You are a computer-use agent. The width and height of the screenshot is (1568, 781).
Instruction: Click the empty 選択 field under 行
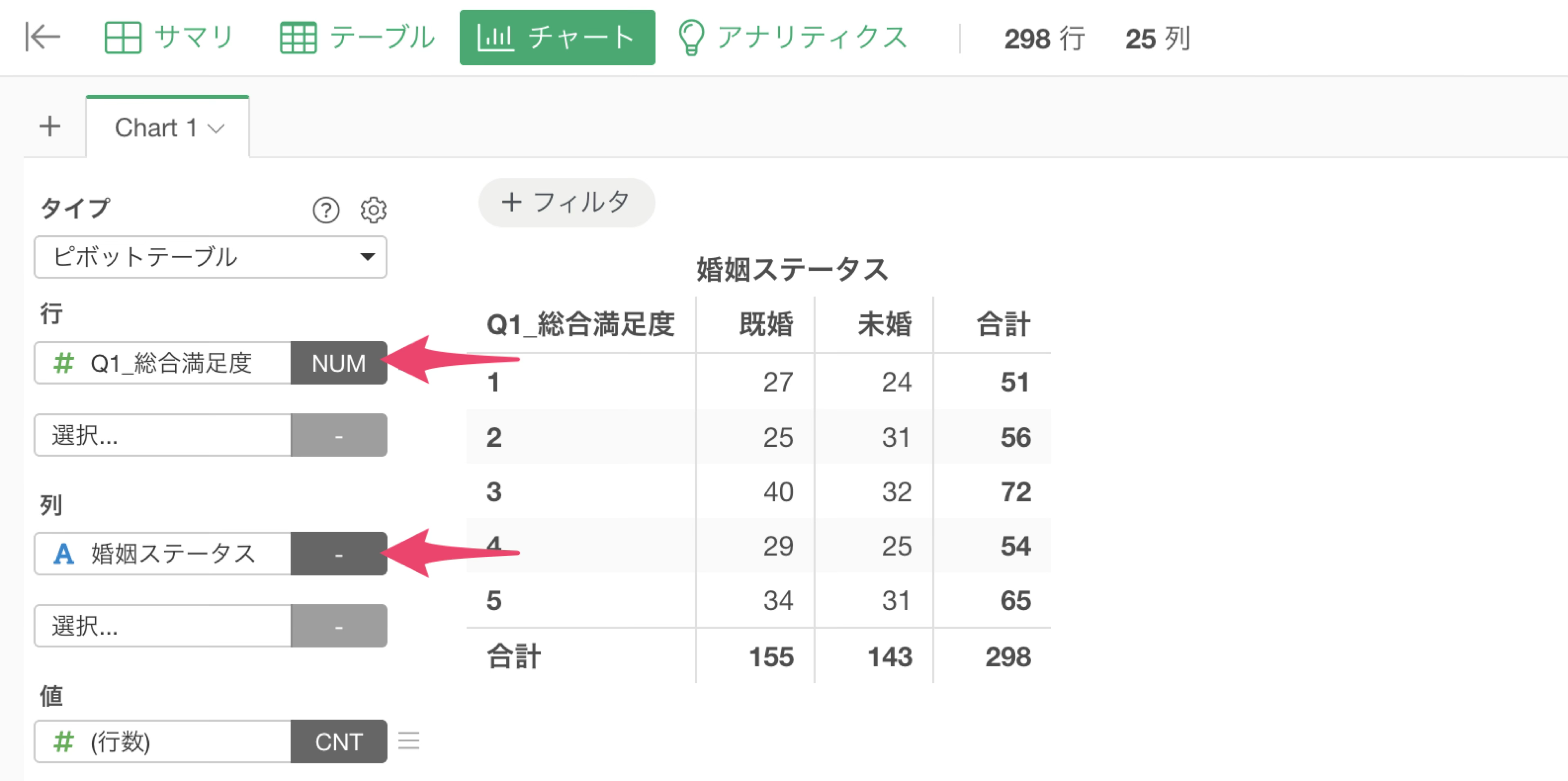point(163,435)
